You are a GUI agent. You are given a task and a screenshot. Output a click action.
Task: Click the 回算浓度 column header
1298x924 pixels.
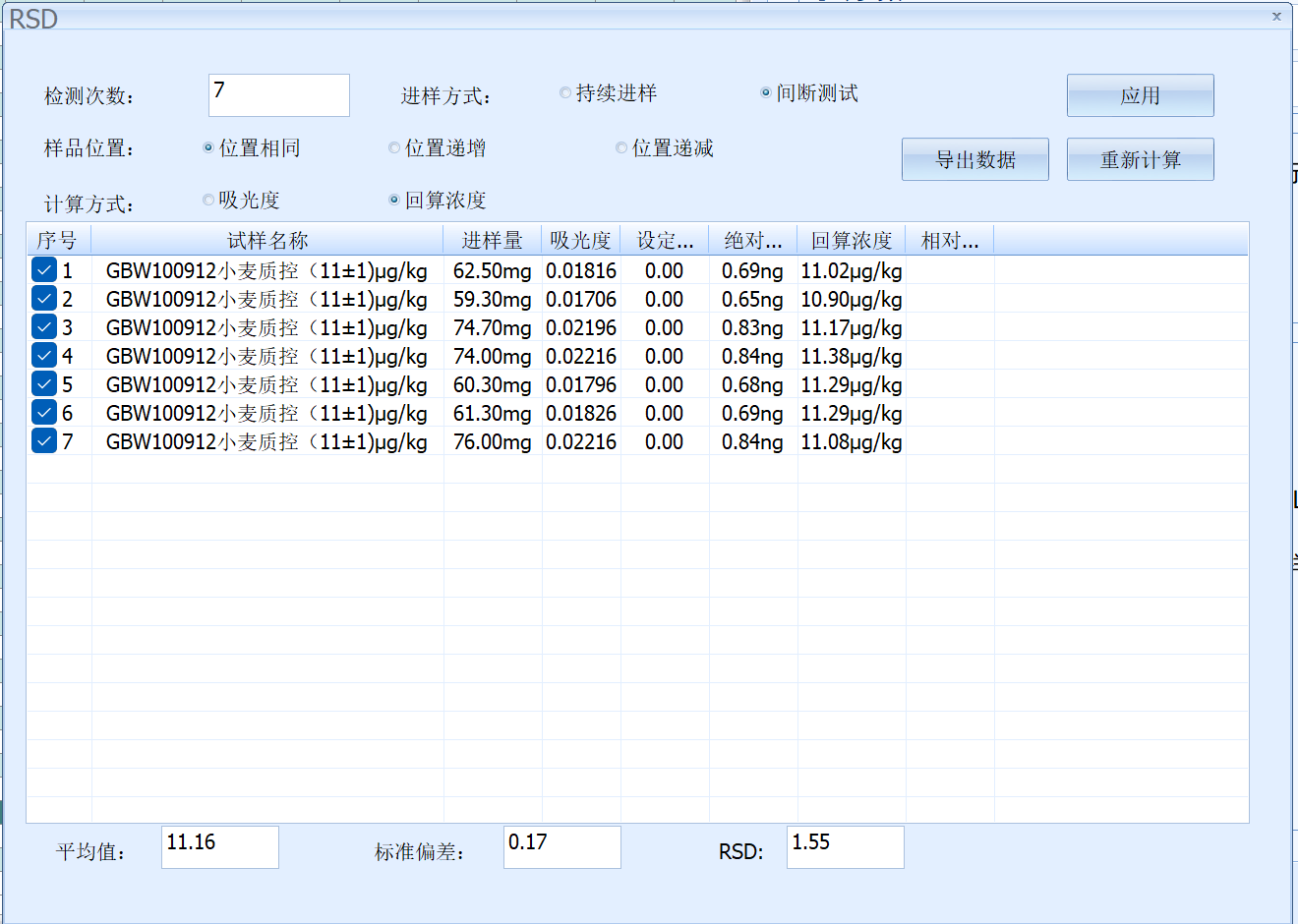coord(852,240)
